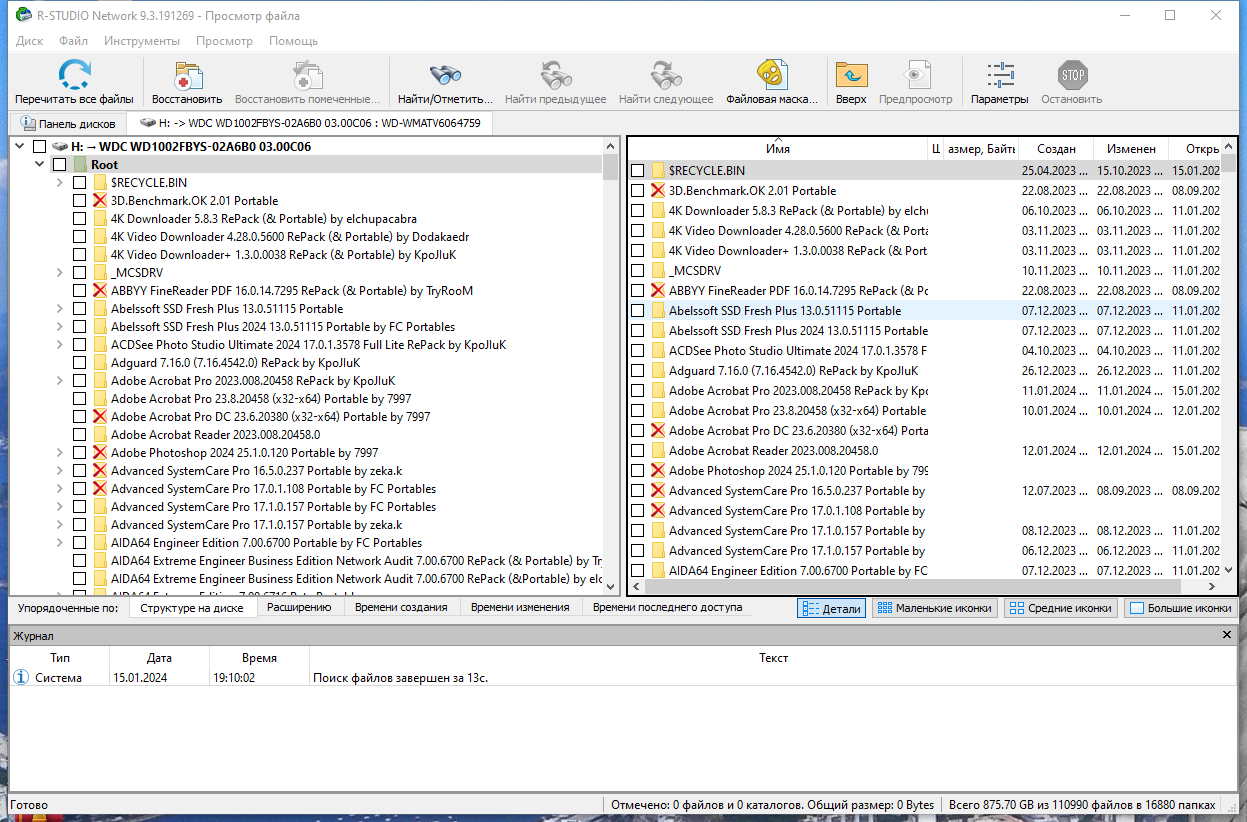Open the Инструменты menu
Screen dimensions: 1247x822
click(x=142, y=41)
